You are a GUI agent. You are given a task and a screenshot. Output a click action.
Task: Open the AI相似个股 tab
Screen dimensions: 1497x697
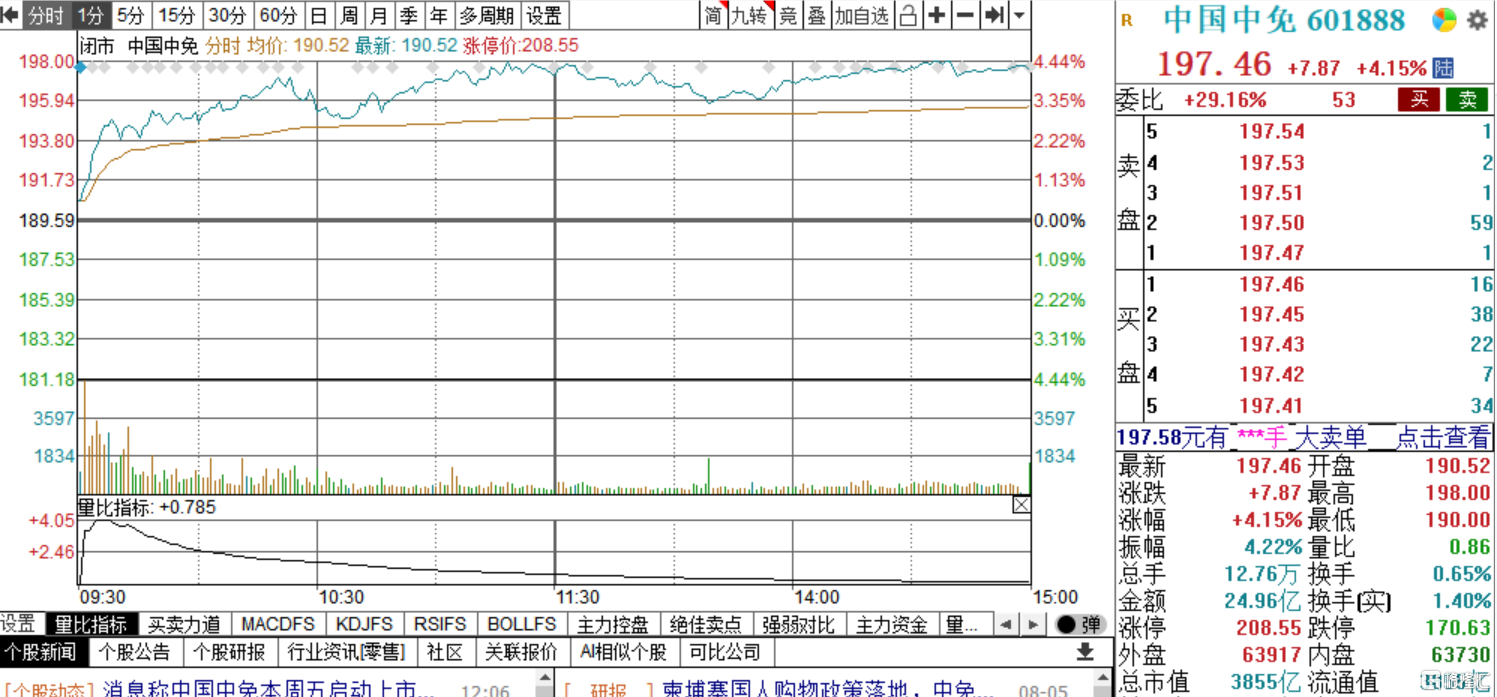[x=623, y=652]
